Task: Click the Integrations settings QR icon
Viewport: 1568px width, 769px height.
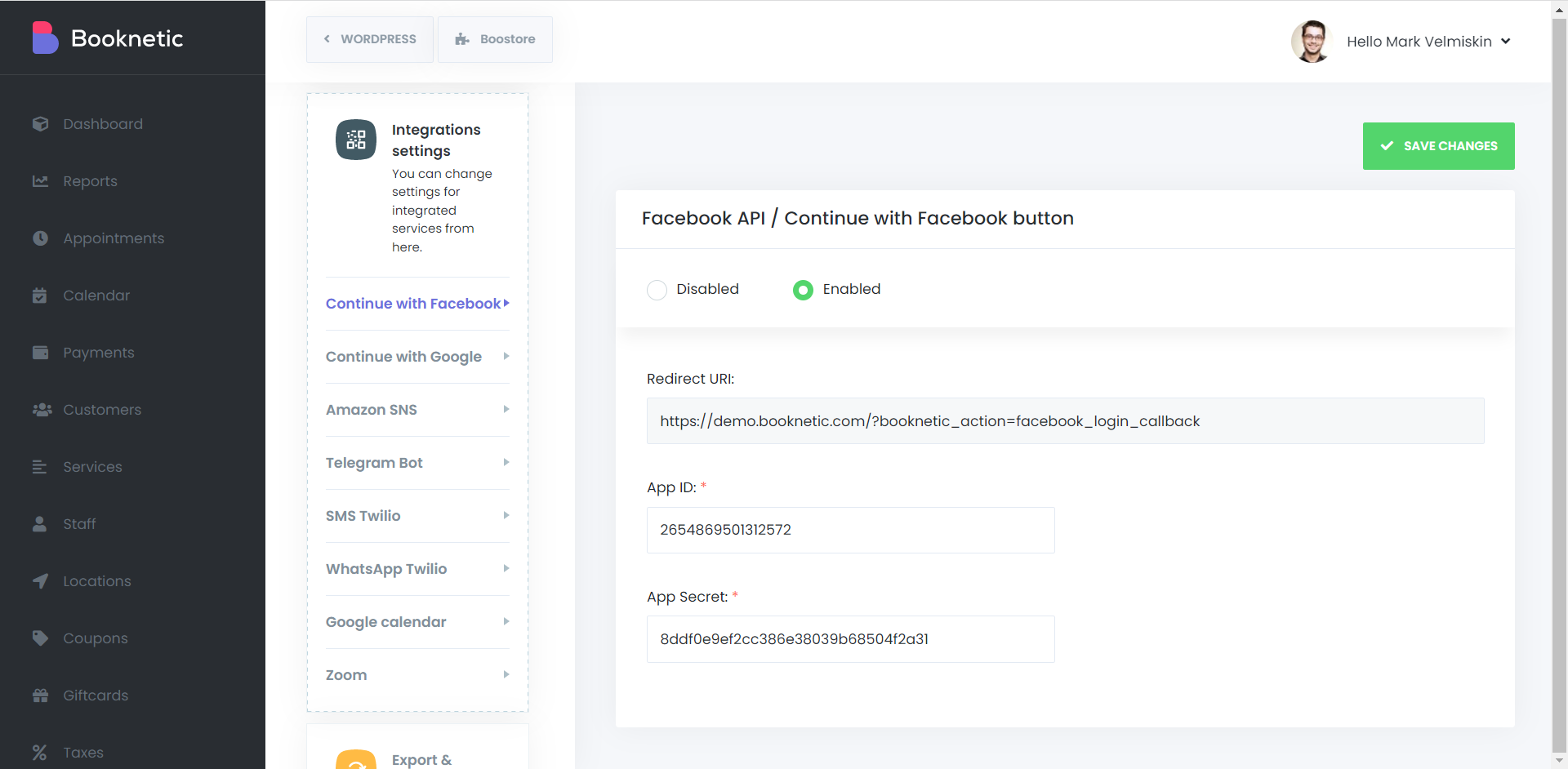Action: tap(356, 140)
